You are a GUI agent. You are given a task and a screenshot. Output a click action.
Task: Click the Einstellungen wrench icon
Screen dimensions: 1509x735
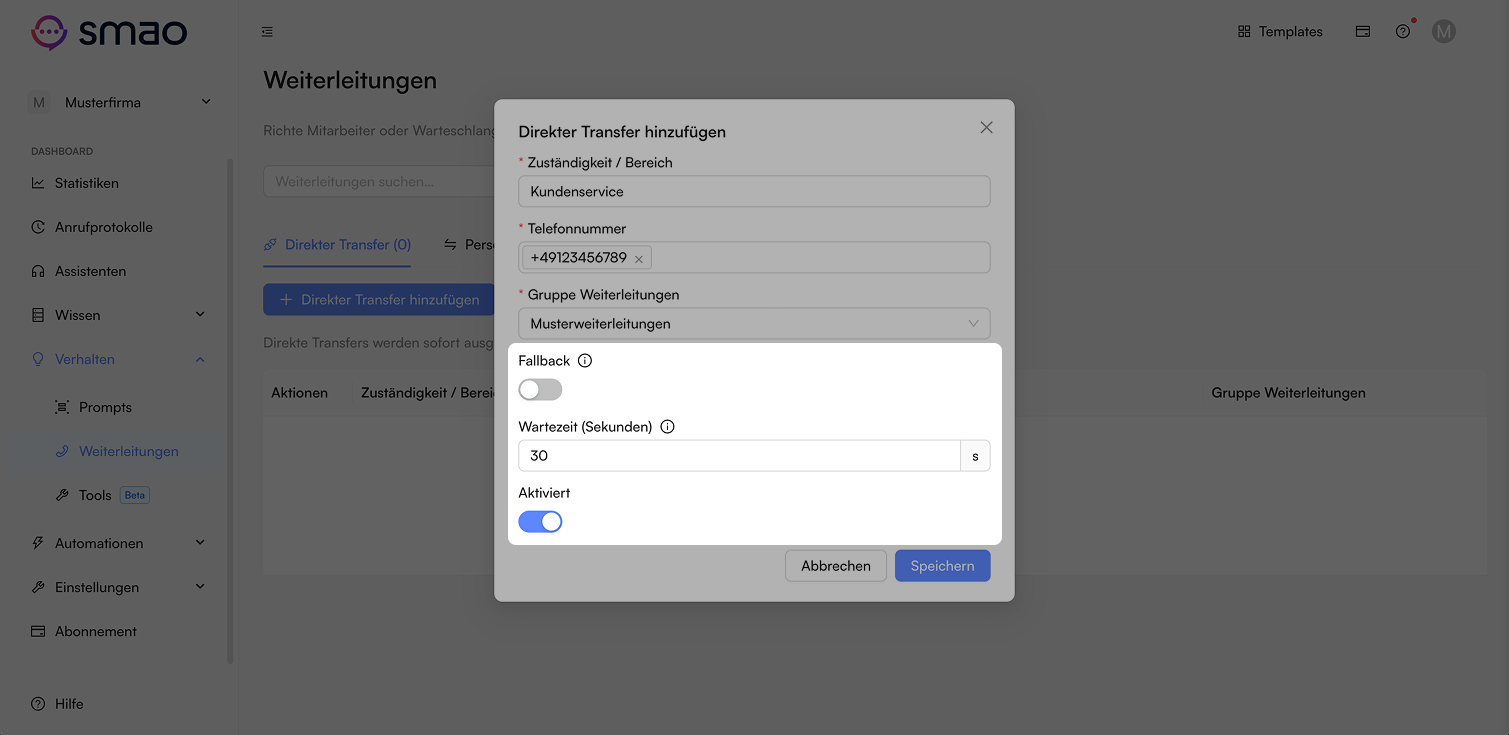[38, 587]
